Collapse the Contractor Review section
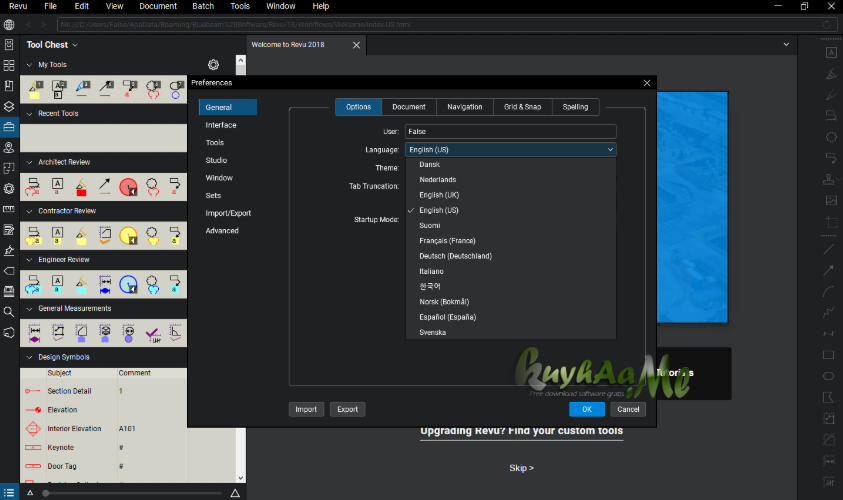The width and height of the screenshot is (843, 500). click(30, 211)
